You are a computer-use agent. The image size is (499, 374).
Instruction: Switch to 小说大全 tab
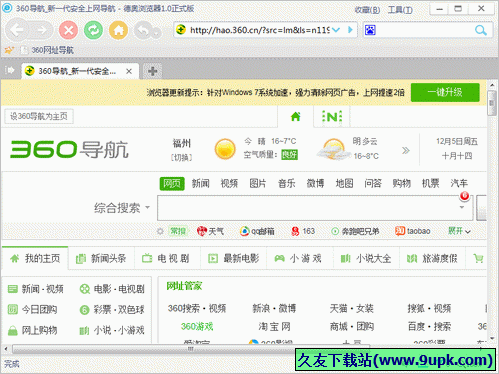366,258
